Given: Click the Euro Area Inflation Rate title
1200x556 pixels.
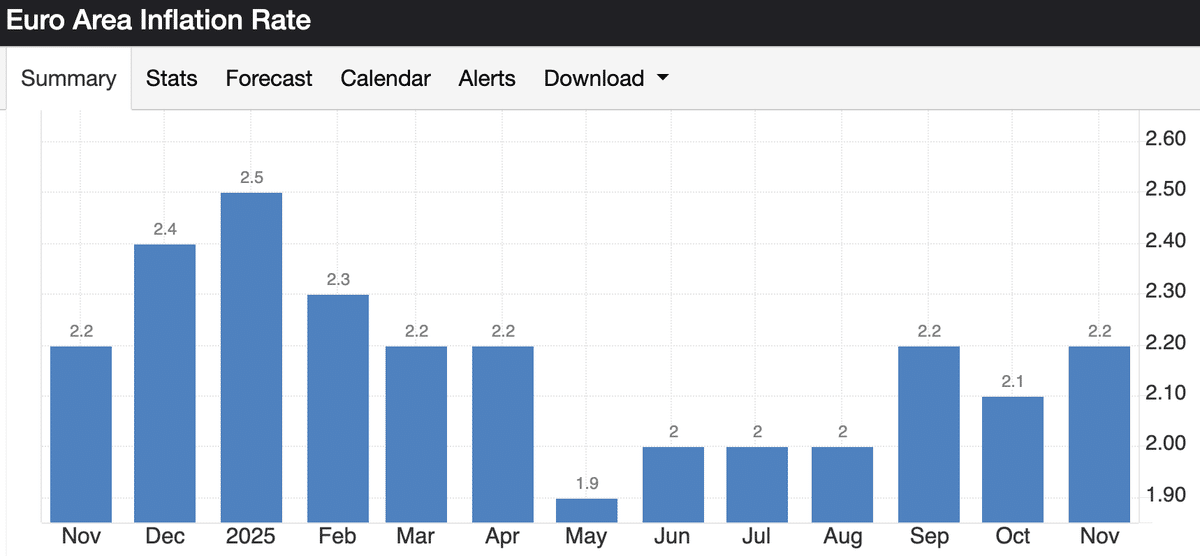Looking at the screenshot, I should click(159, 20).
